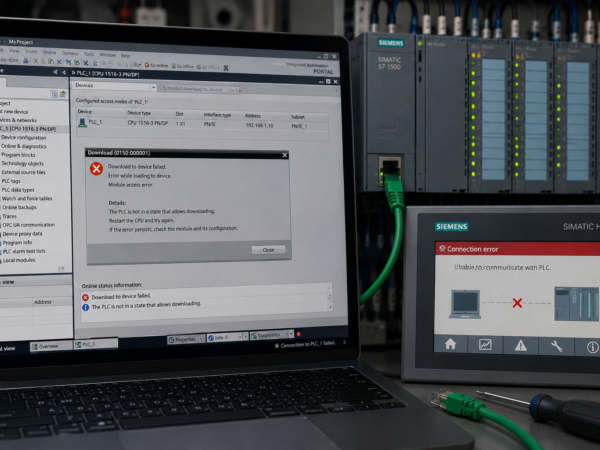Click the Cut scissors icon in toolbar
This screenshot has height=450, width=600.
pos(35,61)
